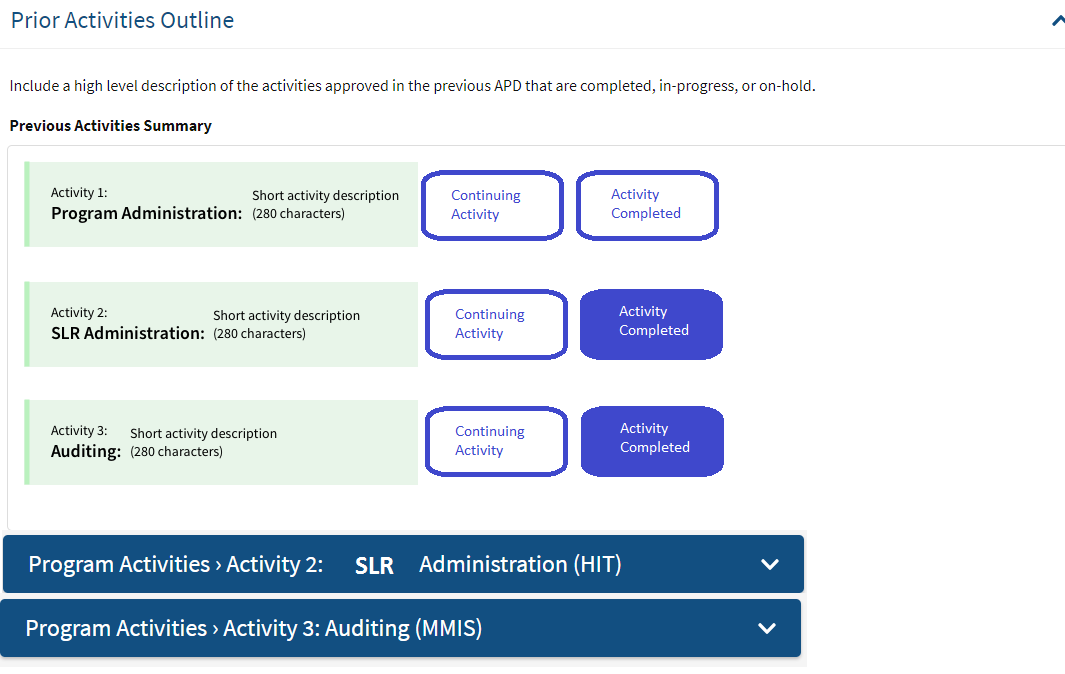This screenshot has height=674, width=1065.
Task: Expand the Program Activities Activity 3 accordion
Action: (x=400, y=628)
